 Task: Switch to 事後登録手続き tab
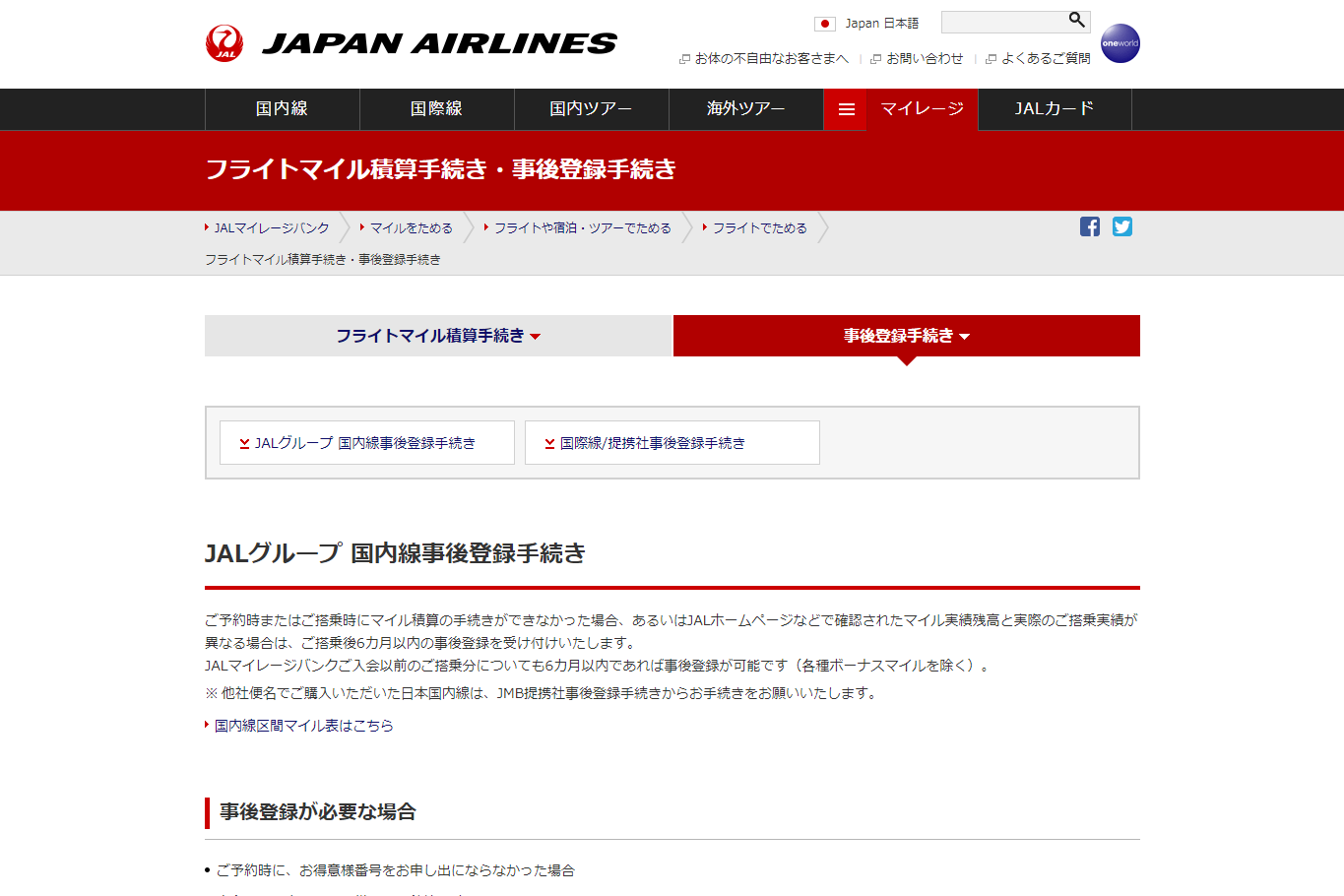click(907, 336)
